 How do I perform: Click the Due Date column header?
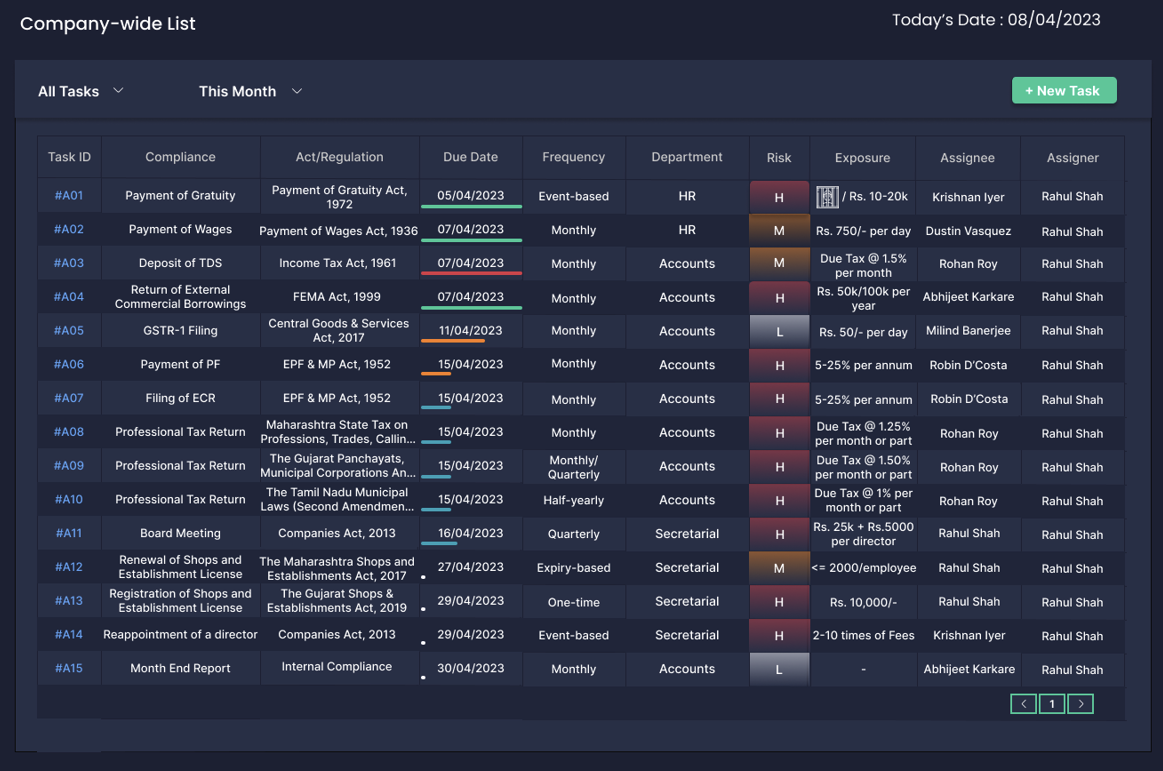[x=470, y=157]
